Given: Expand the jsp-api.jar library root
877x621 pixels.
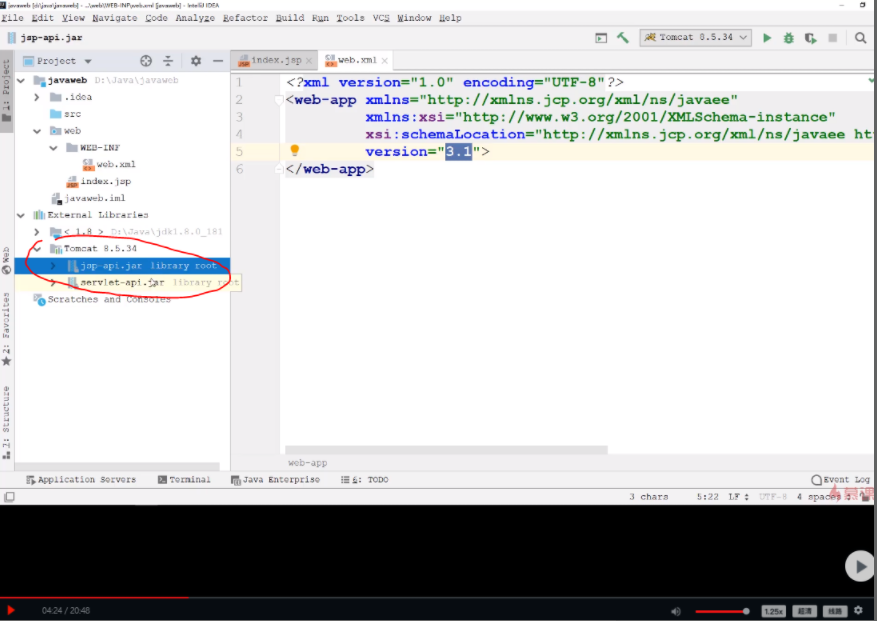Looking at the screenshot, I should (x=54, y=266).
